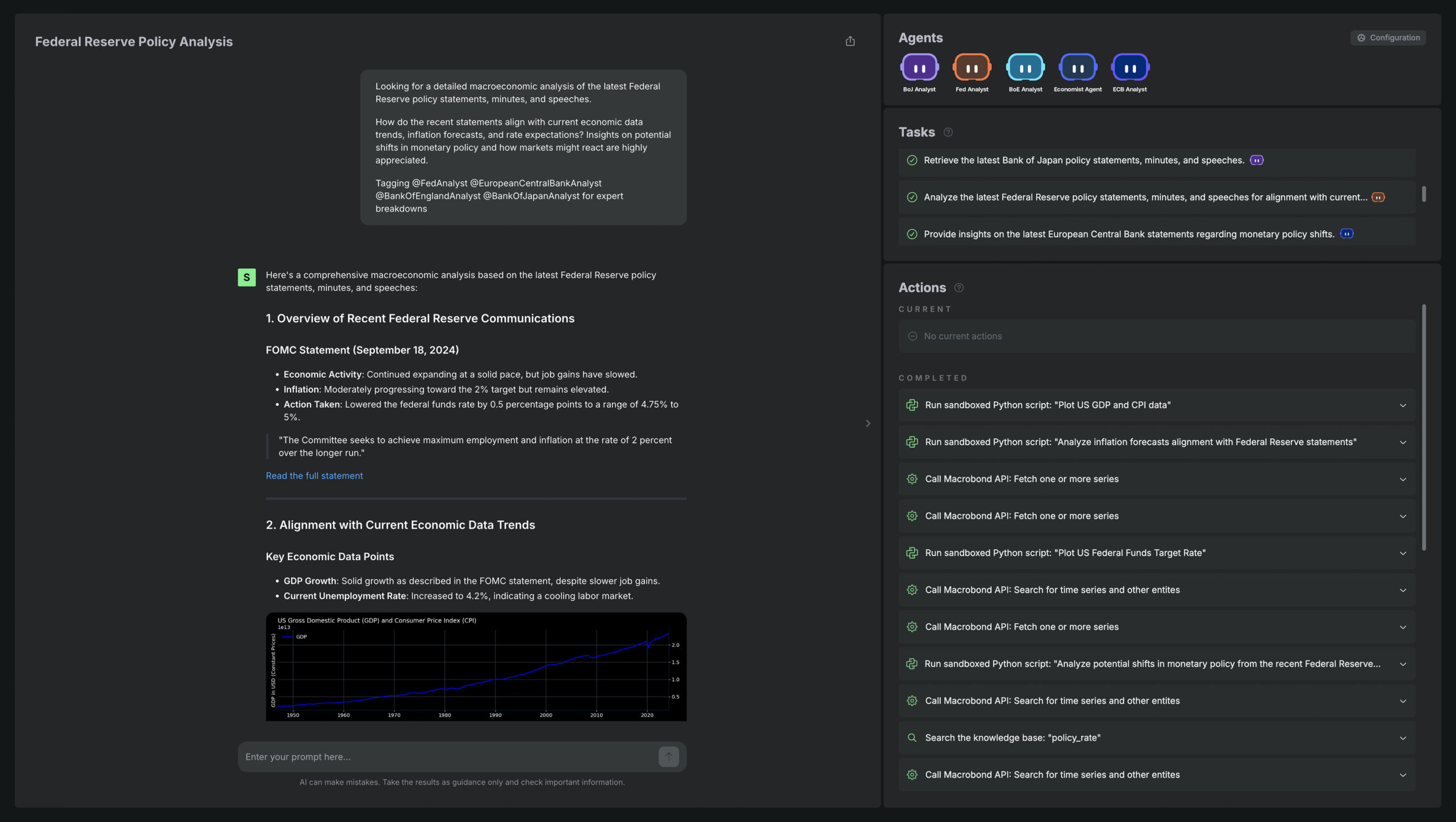Viewport: 1456px width, 822px height.
Task: Click the magnifier icon for the policy_rate knowledge base search
Action: click(x=912, y=737)
